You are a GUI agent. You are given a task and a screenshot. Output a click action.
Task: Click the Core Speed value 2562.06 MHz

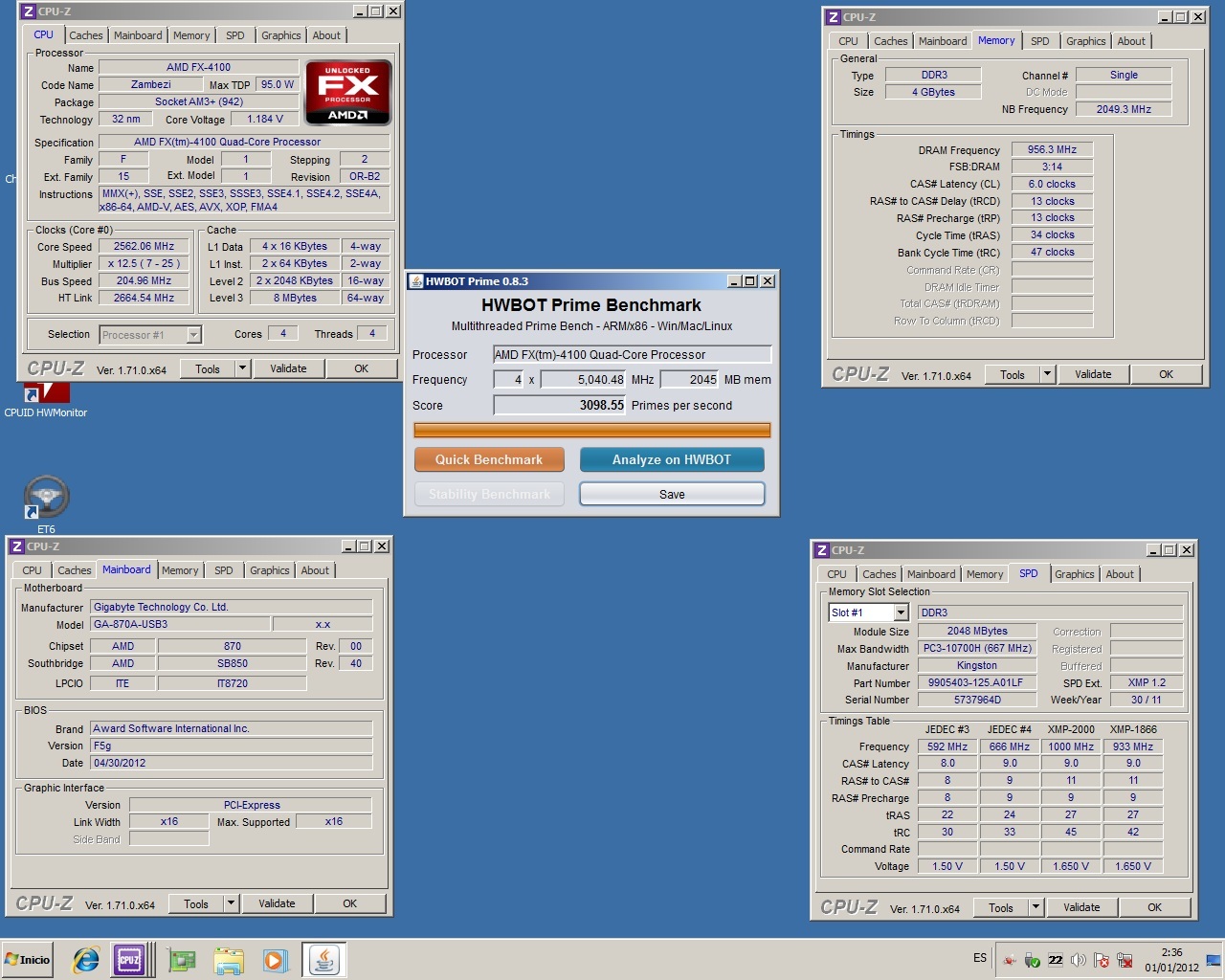pos(144,246)
